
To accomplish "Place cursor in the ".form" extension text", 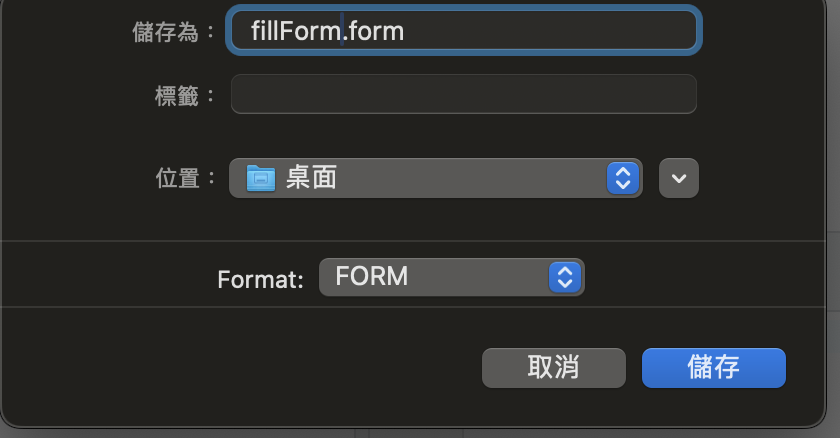I will pos(374,31).
